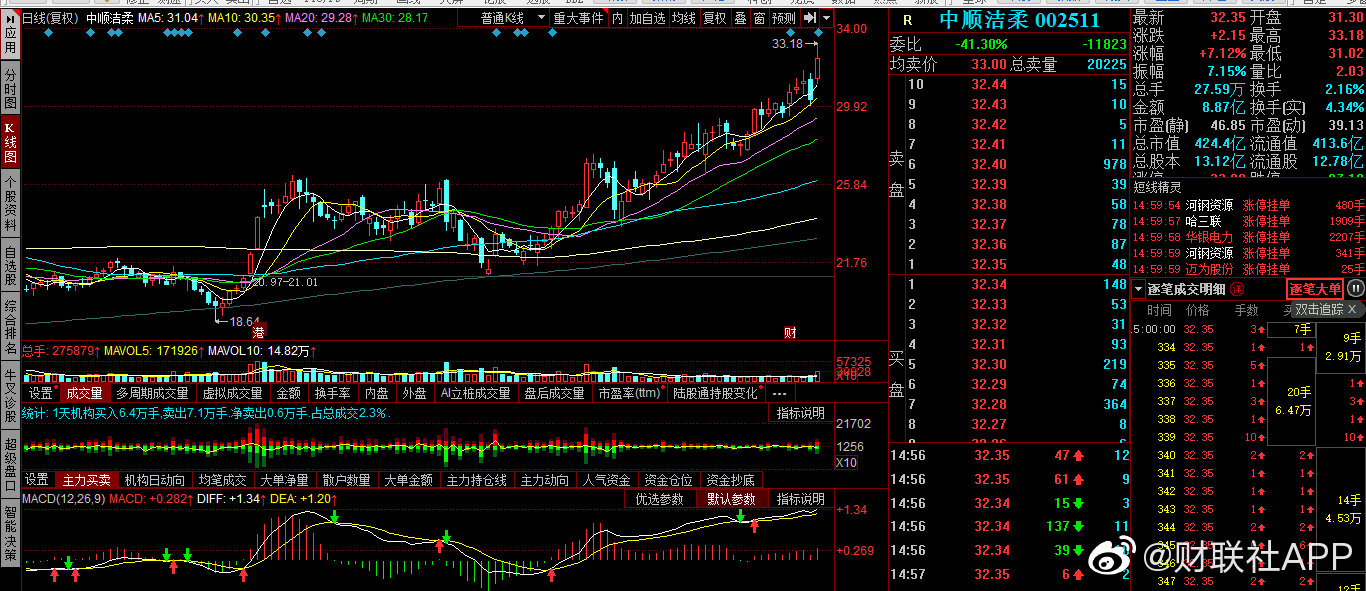This screenshot has width=1366, height=591.
Task: Select the 盘后成交量 indicator tab
Action: (x=554, y=394)
